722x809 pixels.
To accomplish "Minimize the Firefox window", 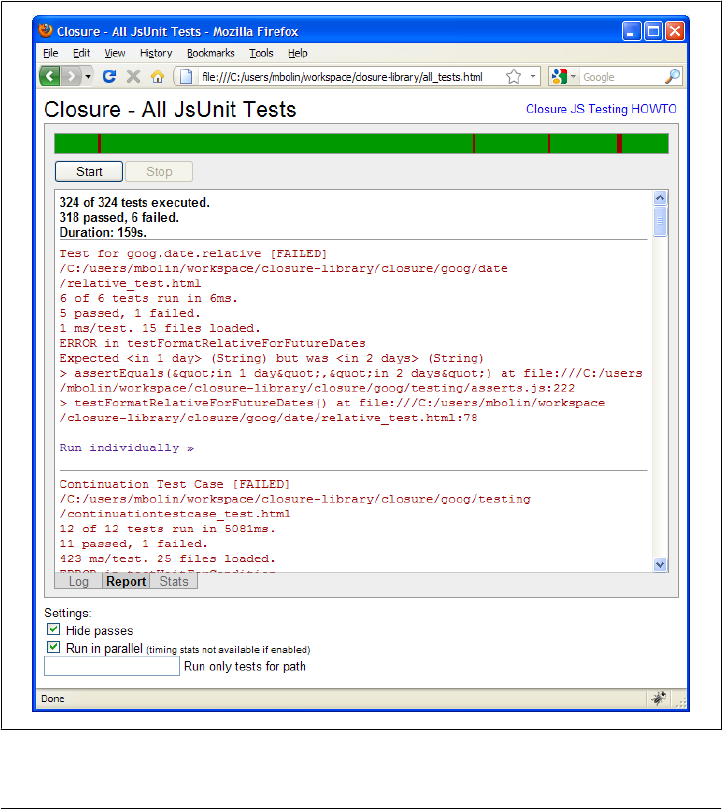I will coord(631,31).
